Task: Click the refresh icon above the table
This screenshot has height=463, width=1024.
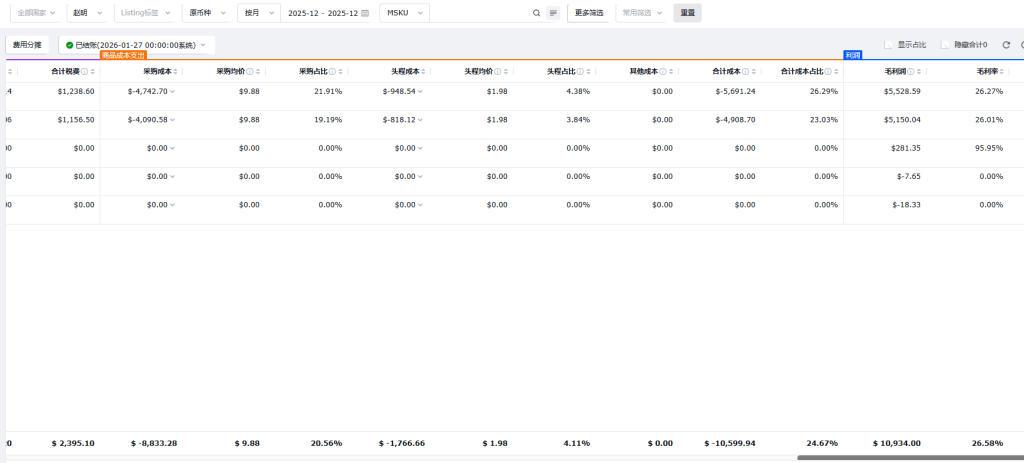Action: tap(1006, 45)
